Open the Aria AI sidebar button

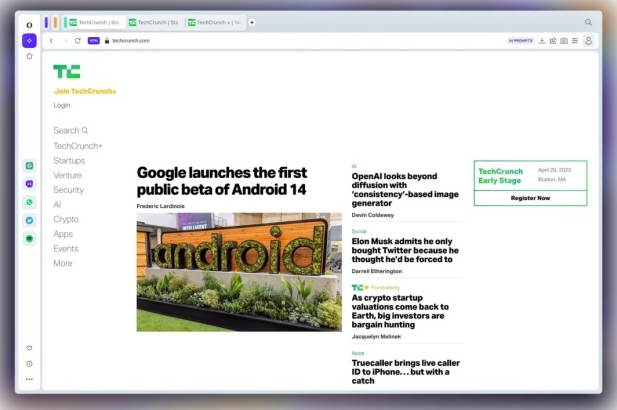tap(29, 41)
